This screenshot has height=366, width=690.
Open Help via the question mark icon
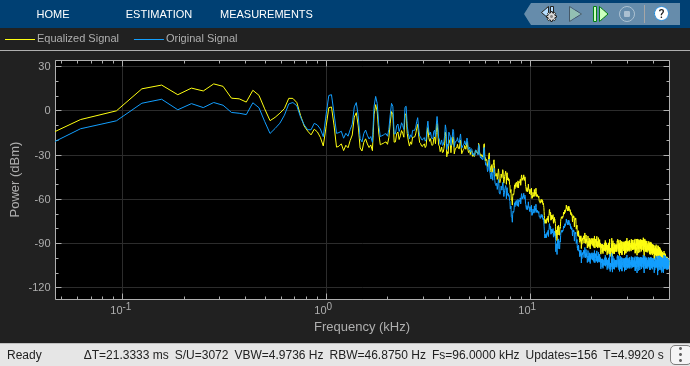tap(661, 14)
